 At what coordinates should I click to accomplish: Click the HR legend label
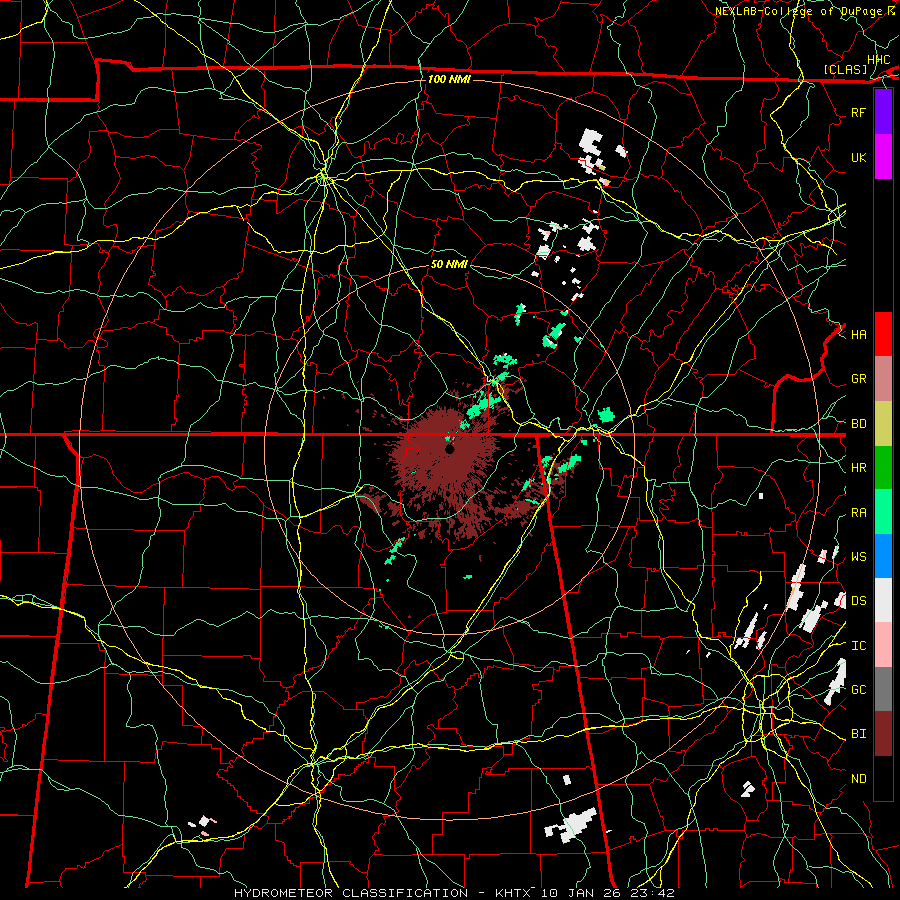(858, 468)
